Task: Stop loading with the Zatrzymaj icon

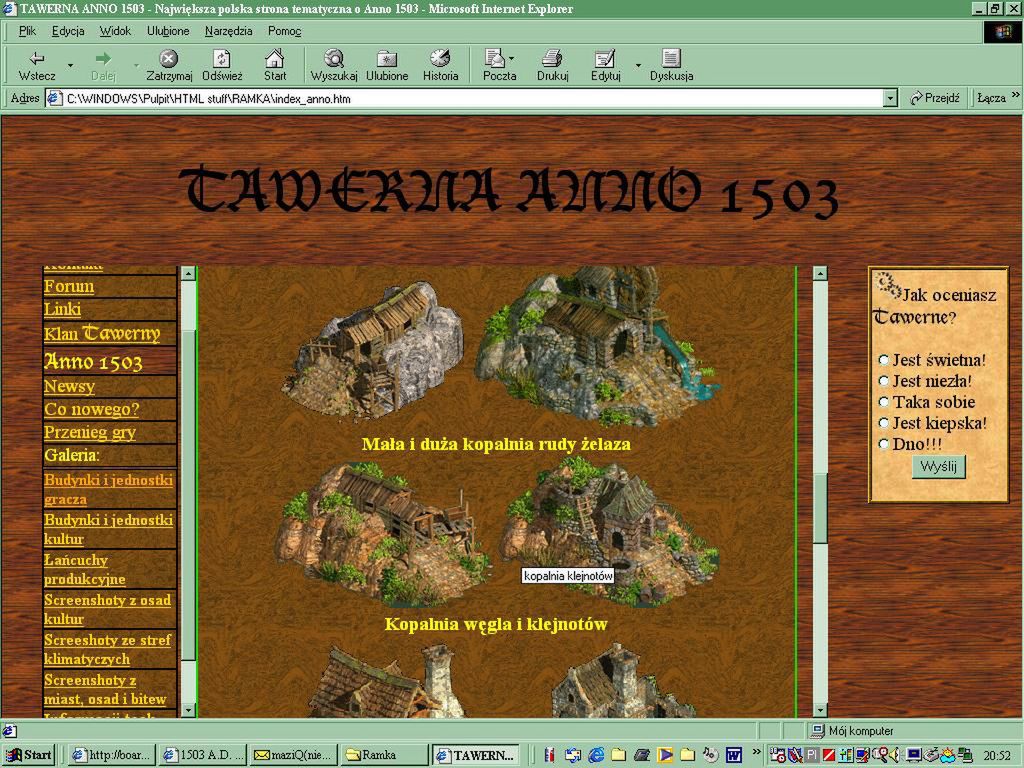Action: tap(168, 58)
